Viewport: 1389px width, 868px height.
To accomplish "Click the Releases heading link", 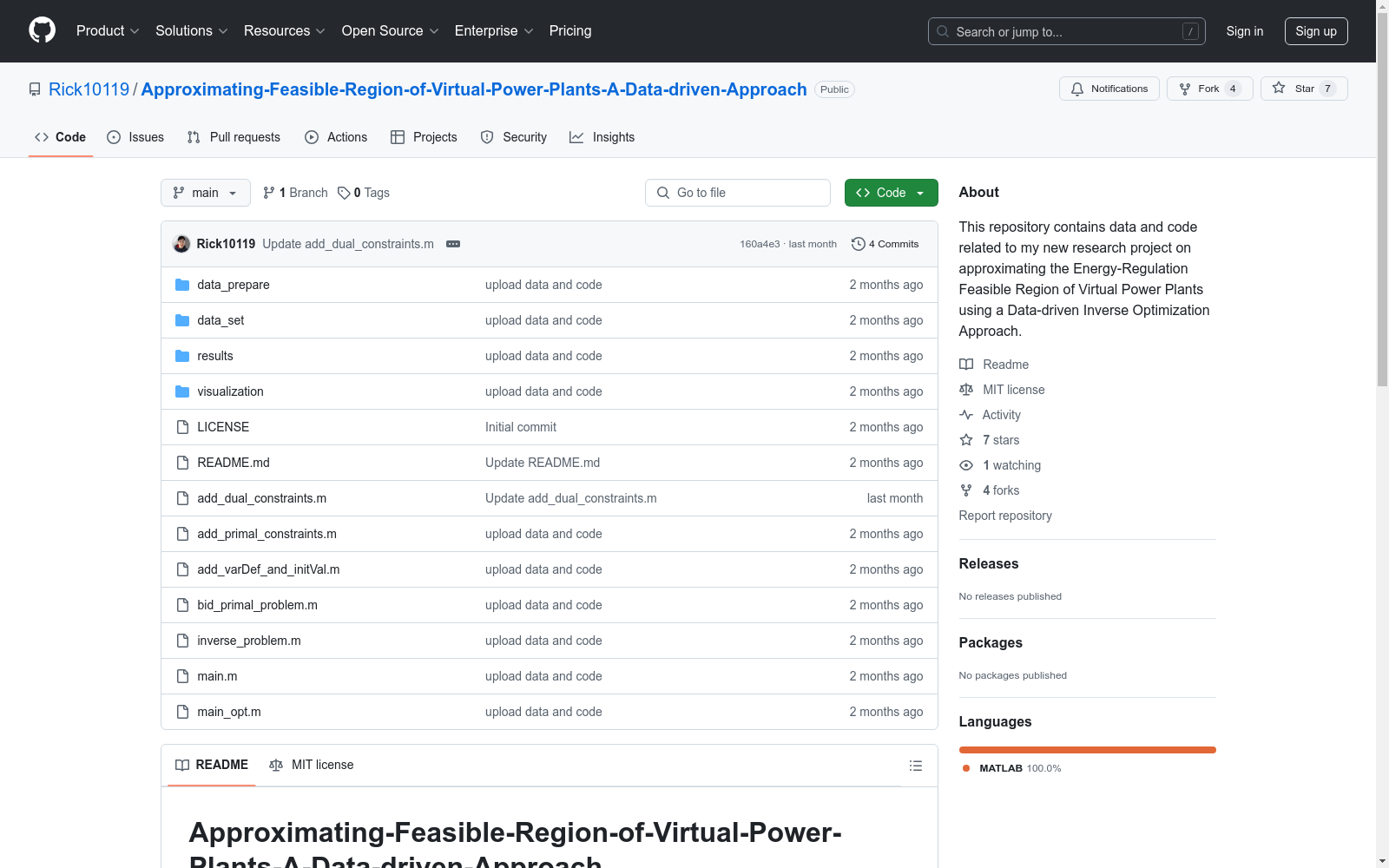I will [989, 563].
